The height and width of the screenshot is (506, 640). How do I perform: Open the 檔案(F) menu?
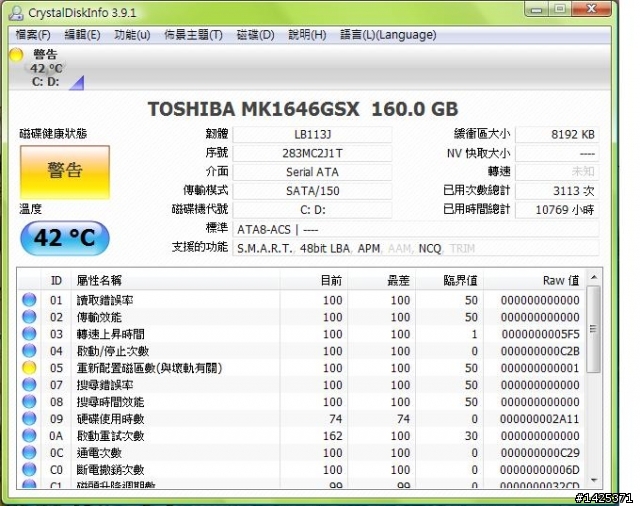33,35
